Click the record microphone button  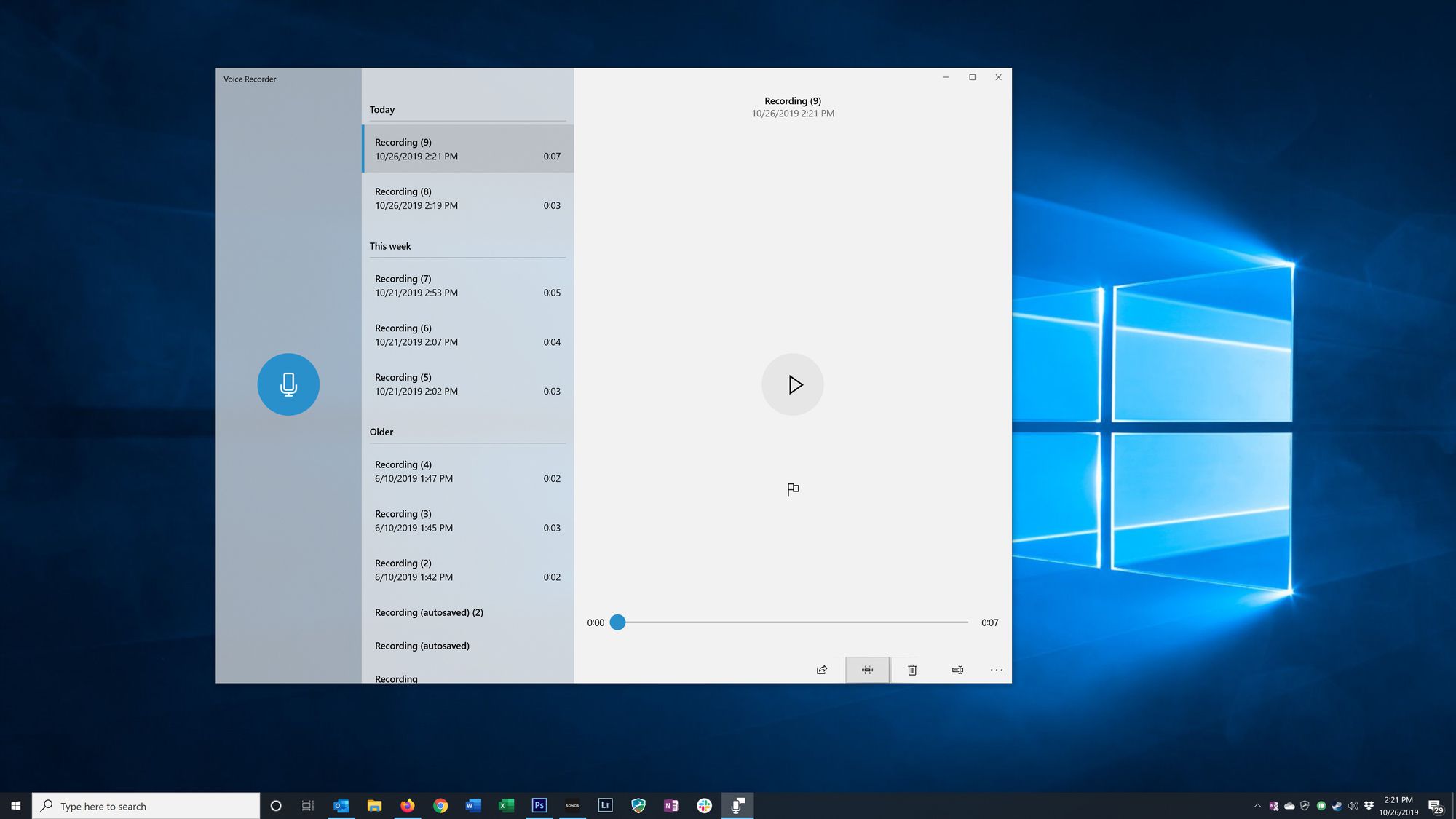coord(288,384)
